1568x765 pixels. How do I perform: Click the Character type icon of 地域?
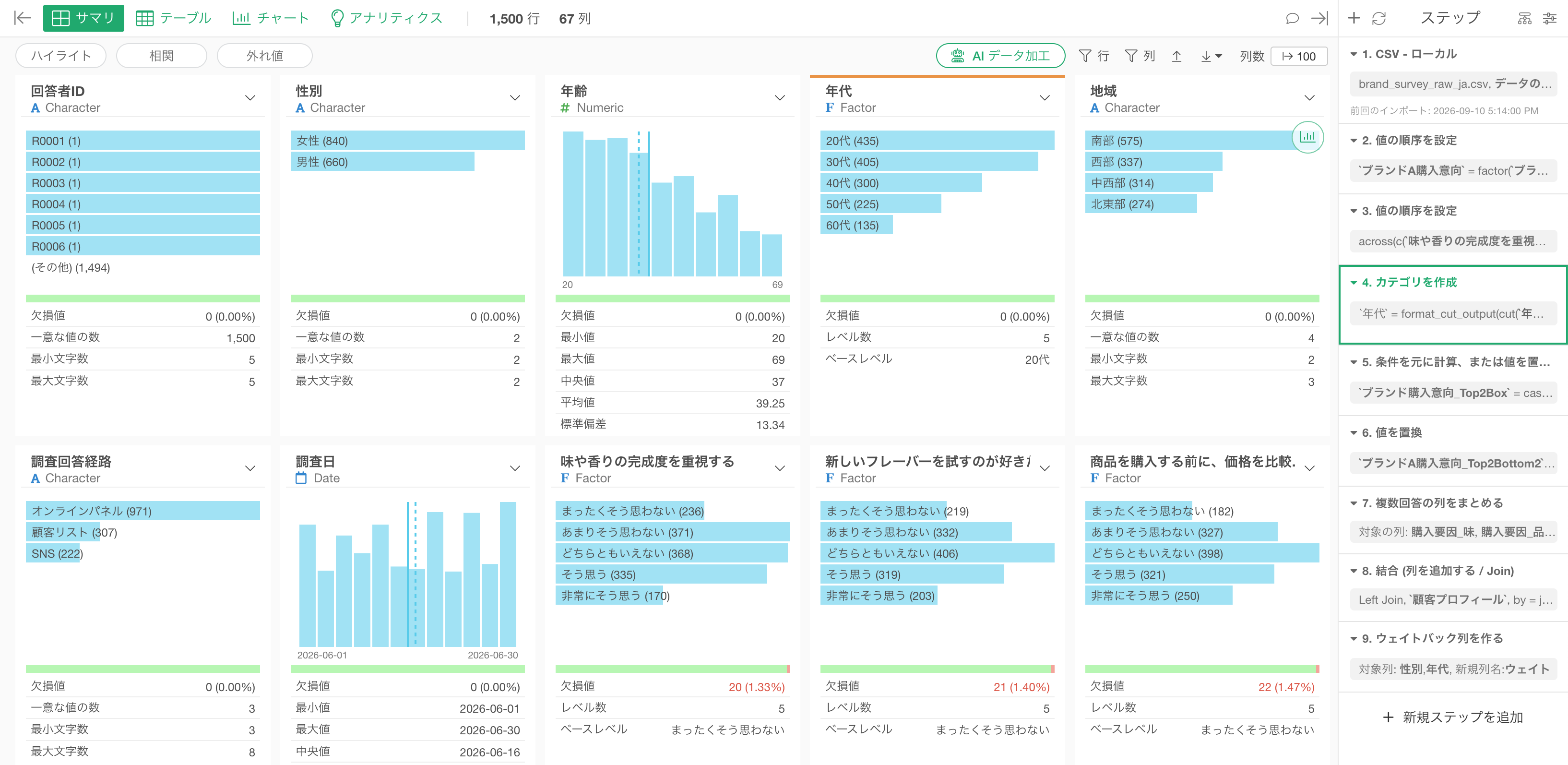click(1094, 108)
